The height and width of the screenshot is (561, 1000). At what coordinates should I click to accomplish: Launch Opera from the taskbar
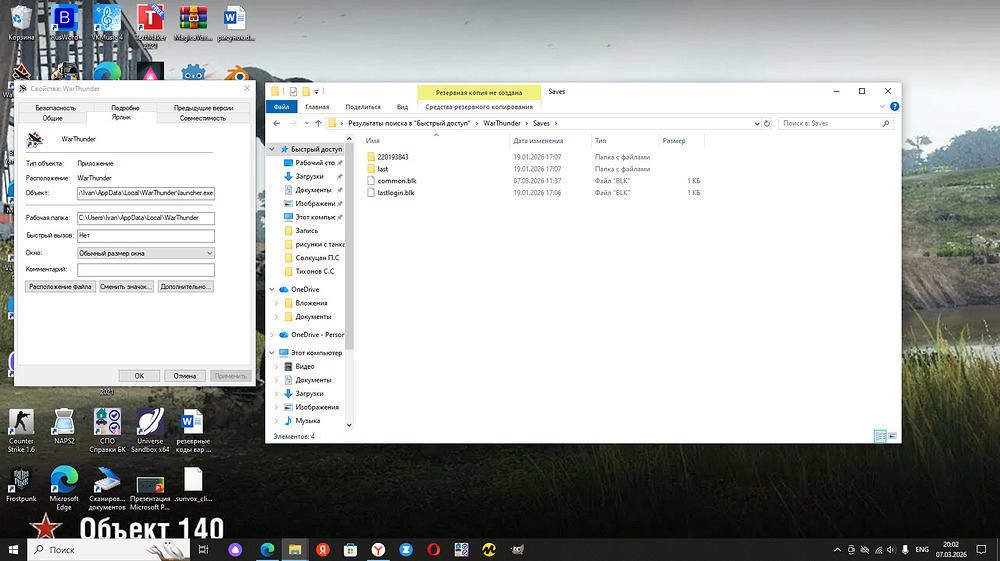(434, 549)
